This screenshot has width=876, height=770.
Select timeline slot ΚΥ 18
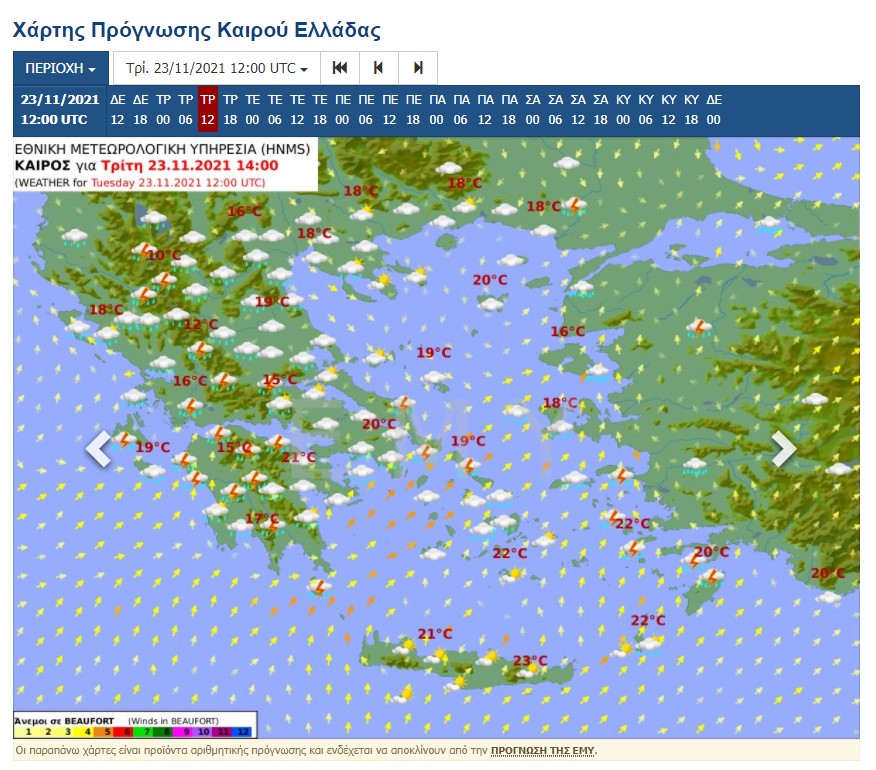coord(691,110)
